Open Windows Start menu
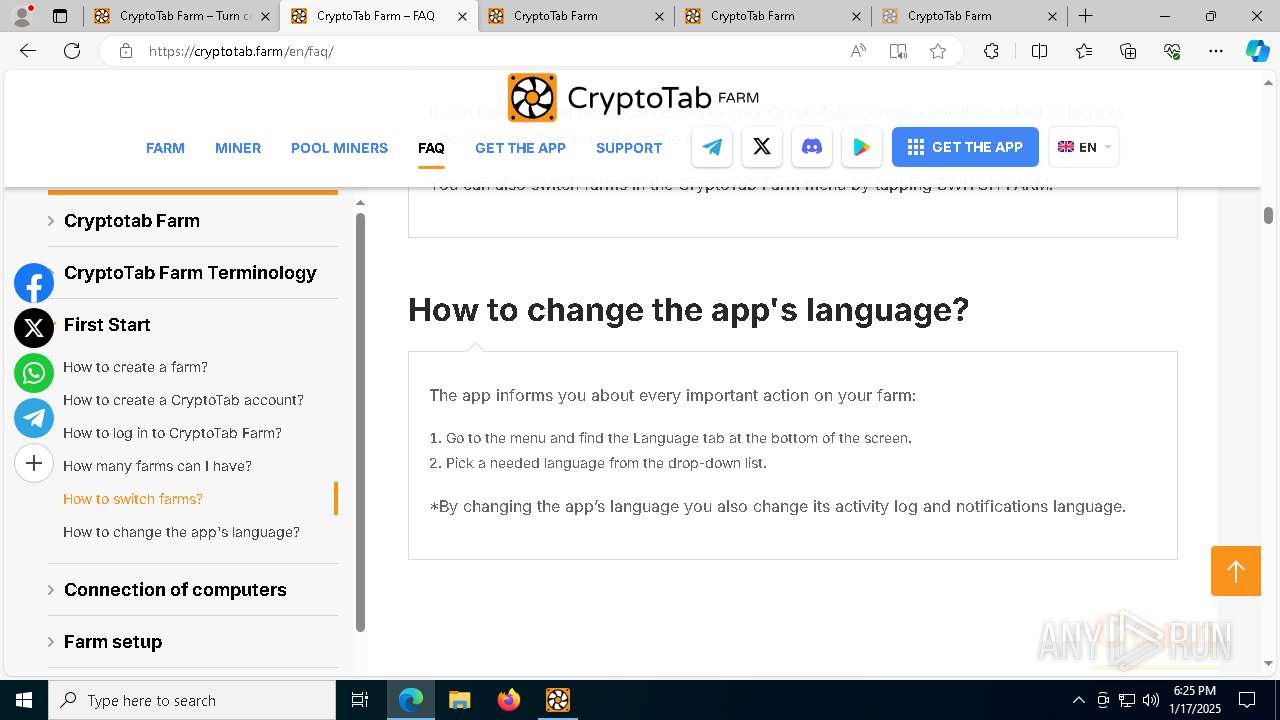Viewport: 1280px width, 720px height. tap(24, 700)
